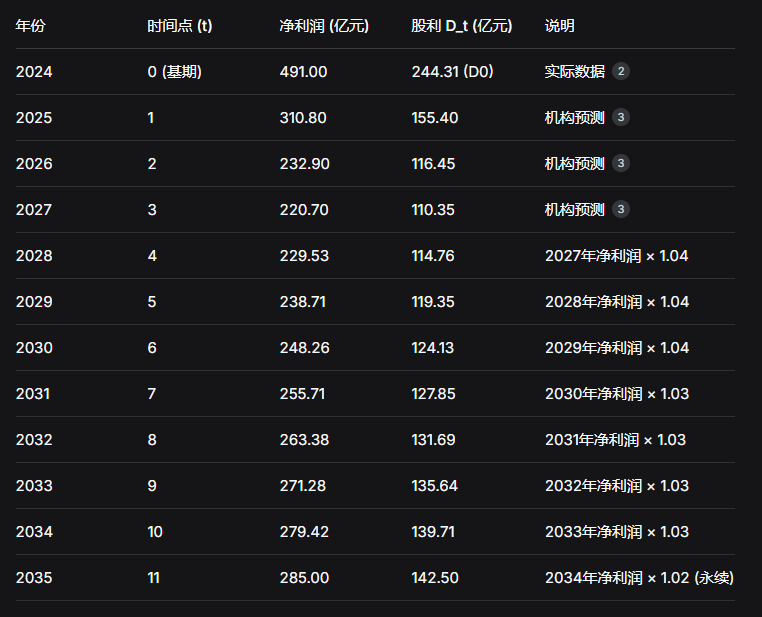Click the dividend value 142.50
The image size is (762, 617).
(x=435, y=577)
